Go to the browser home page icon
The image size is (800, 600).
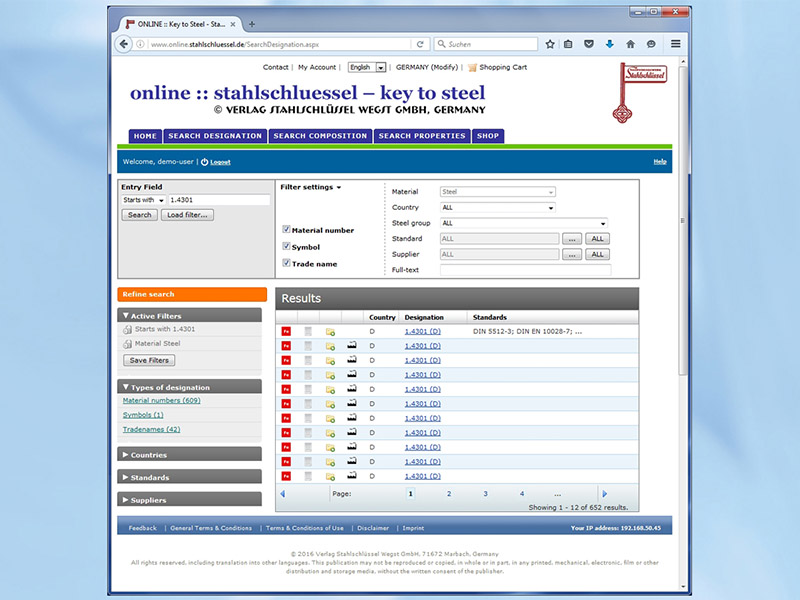pyautogui.click(x=631, y=44)
